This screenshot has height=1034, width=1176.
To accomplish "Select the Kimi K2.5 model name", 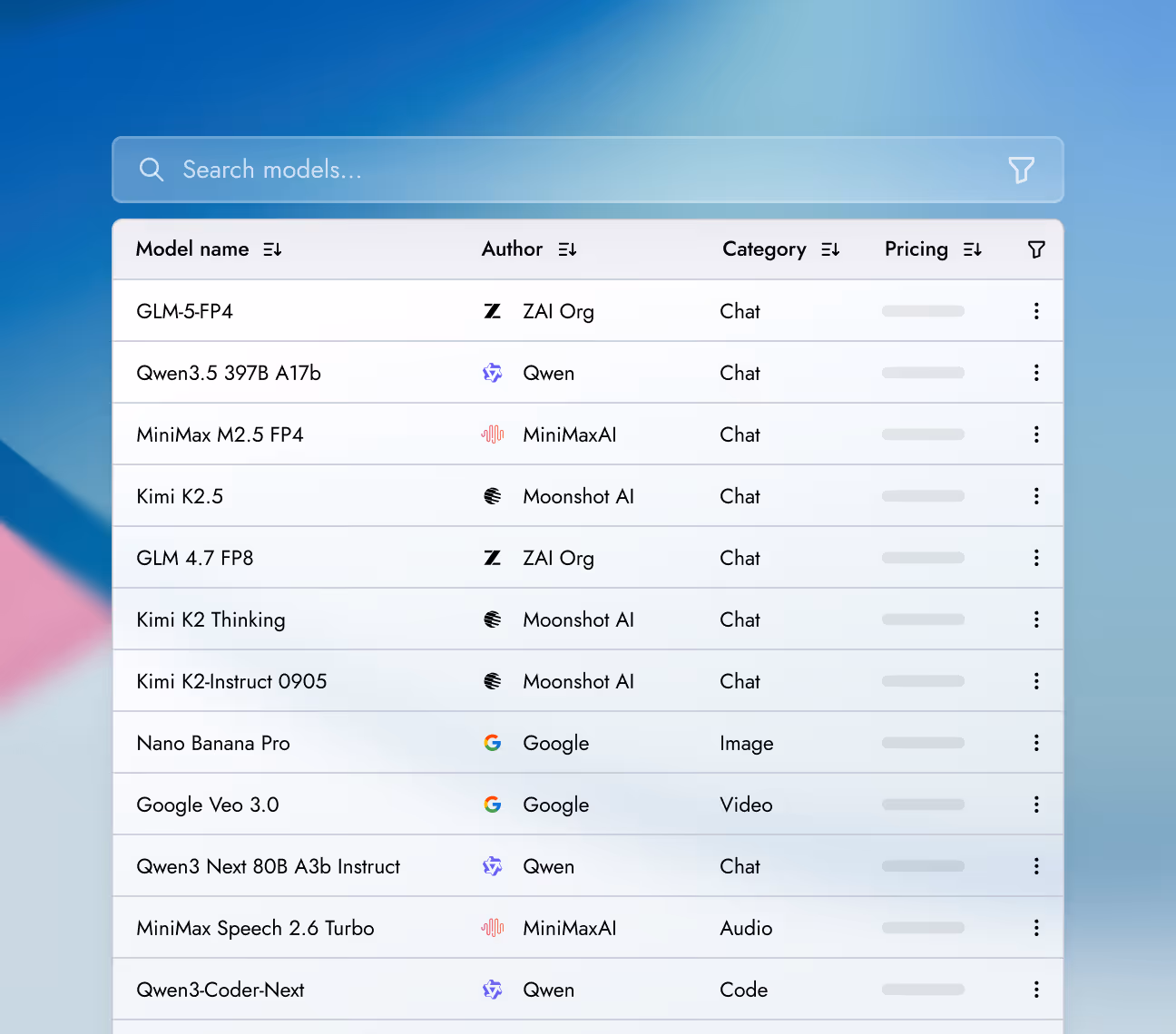I will (180, 496).
